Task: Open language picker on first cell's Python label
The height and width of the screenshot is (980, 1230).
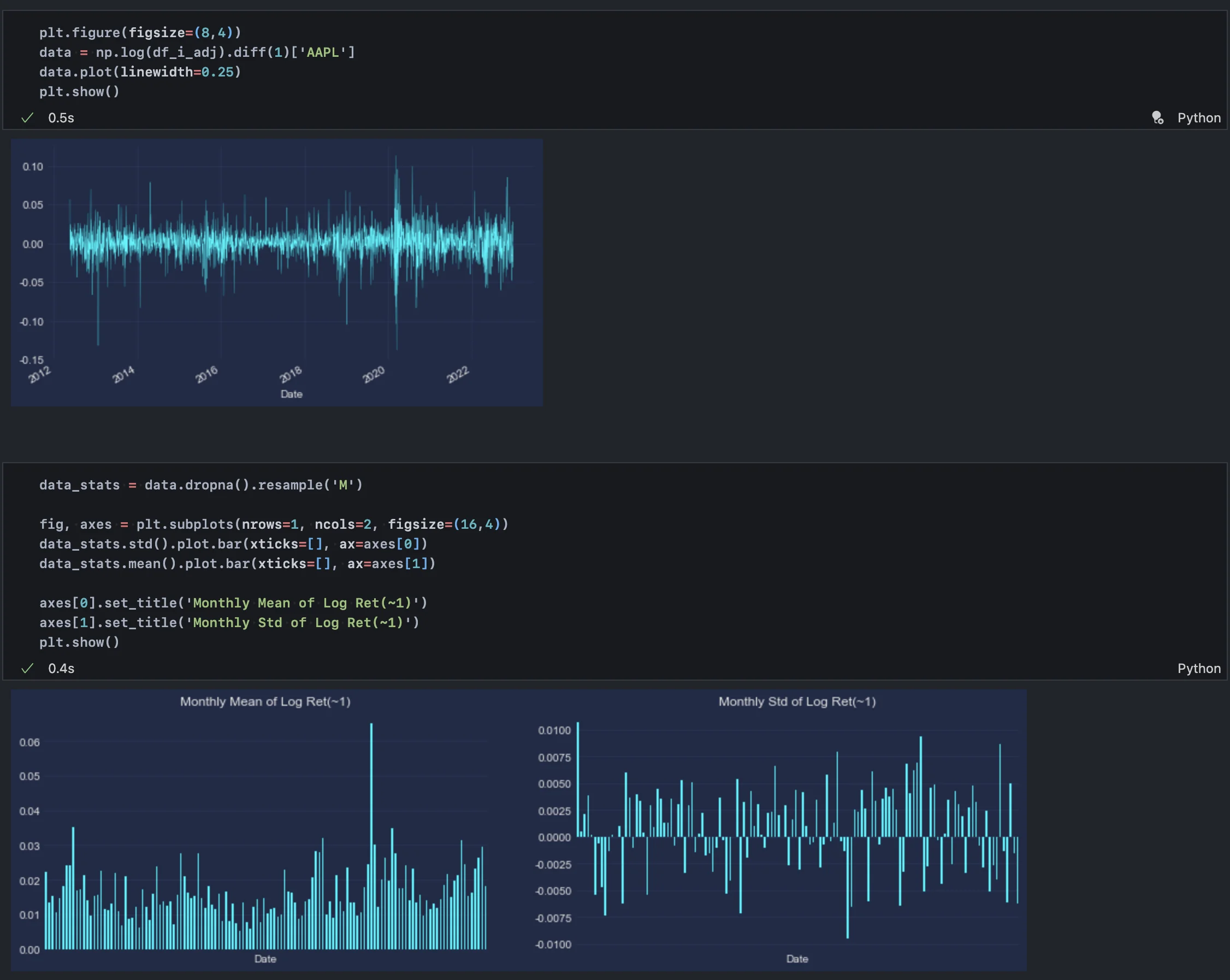Action: [1199, 117]
